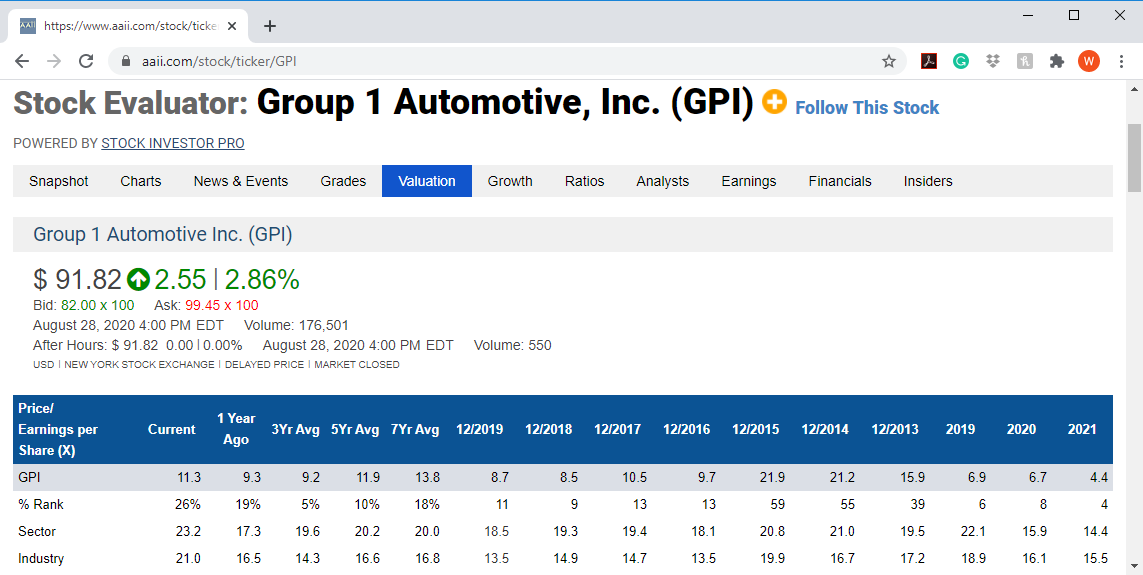Click the $ 91.82 stock price
This screenshot has width=1143, height=575.
pyautogui.click(x=77, y=279)
